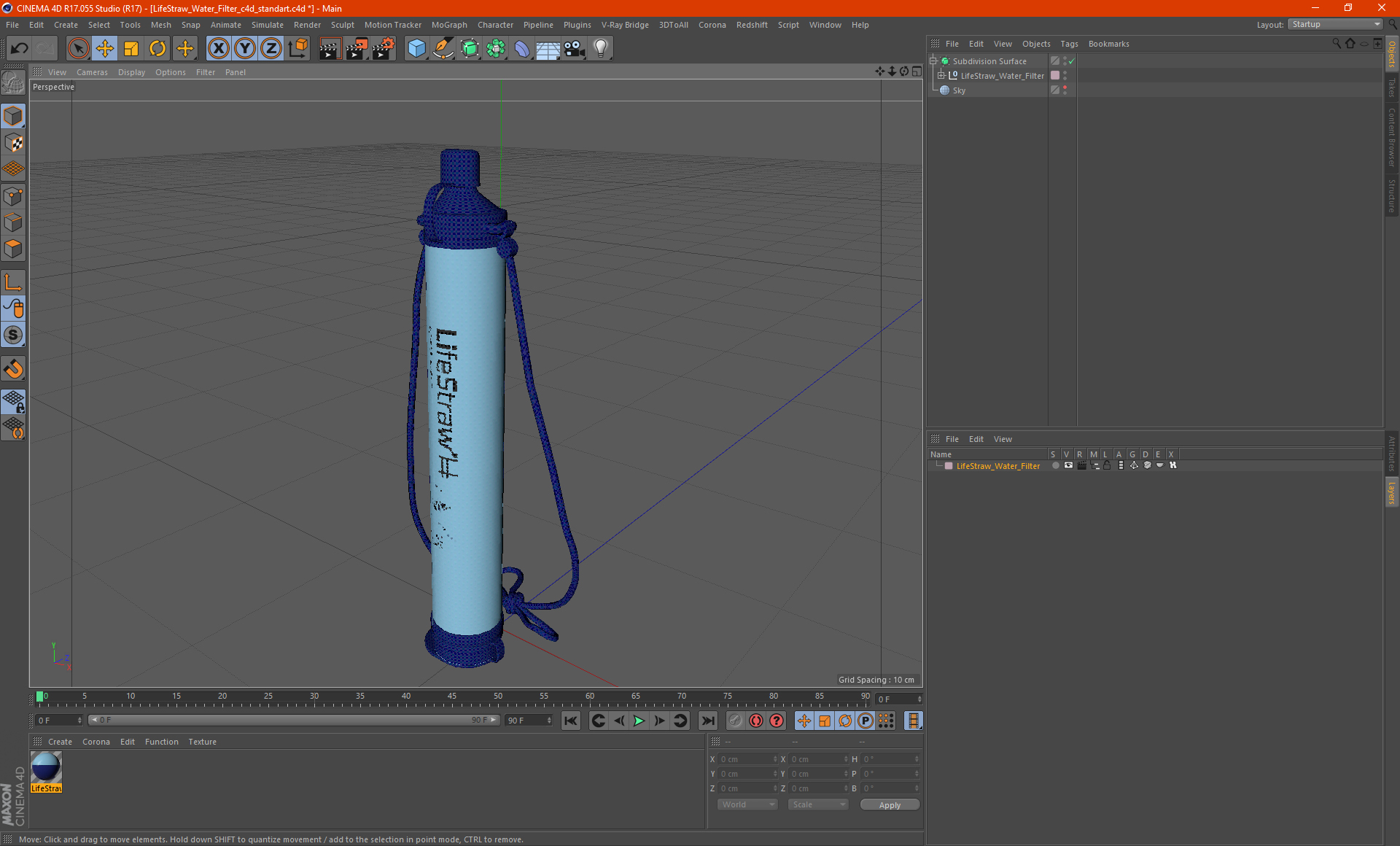Click LifeStraw_Water_Filter layer color swatch in Object Manager
Screen dimensions: 1400x846
[1055, 76]
